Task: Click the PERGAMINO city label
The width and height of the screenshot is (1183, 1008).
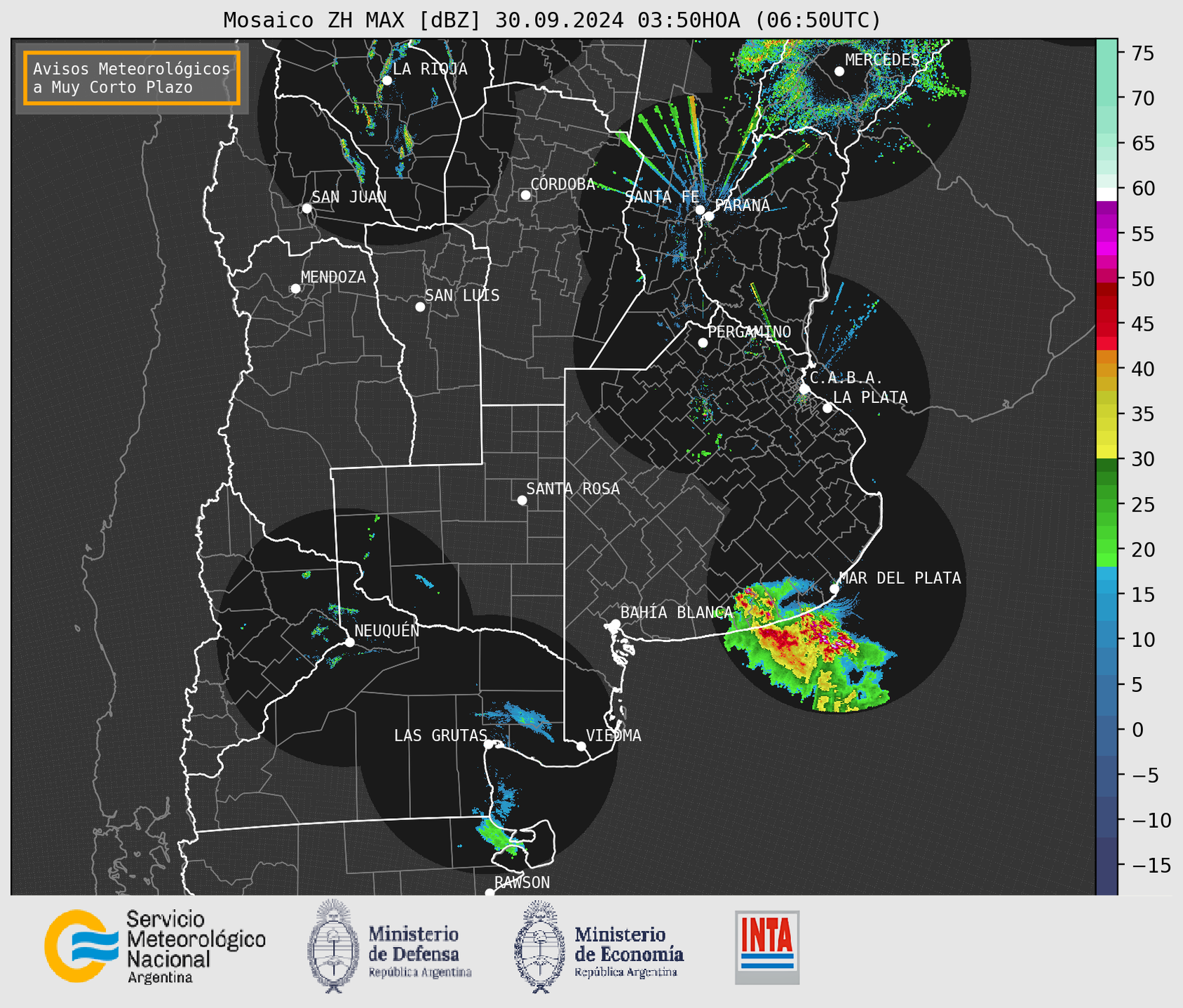Action: coord(749,332)
